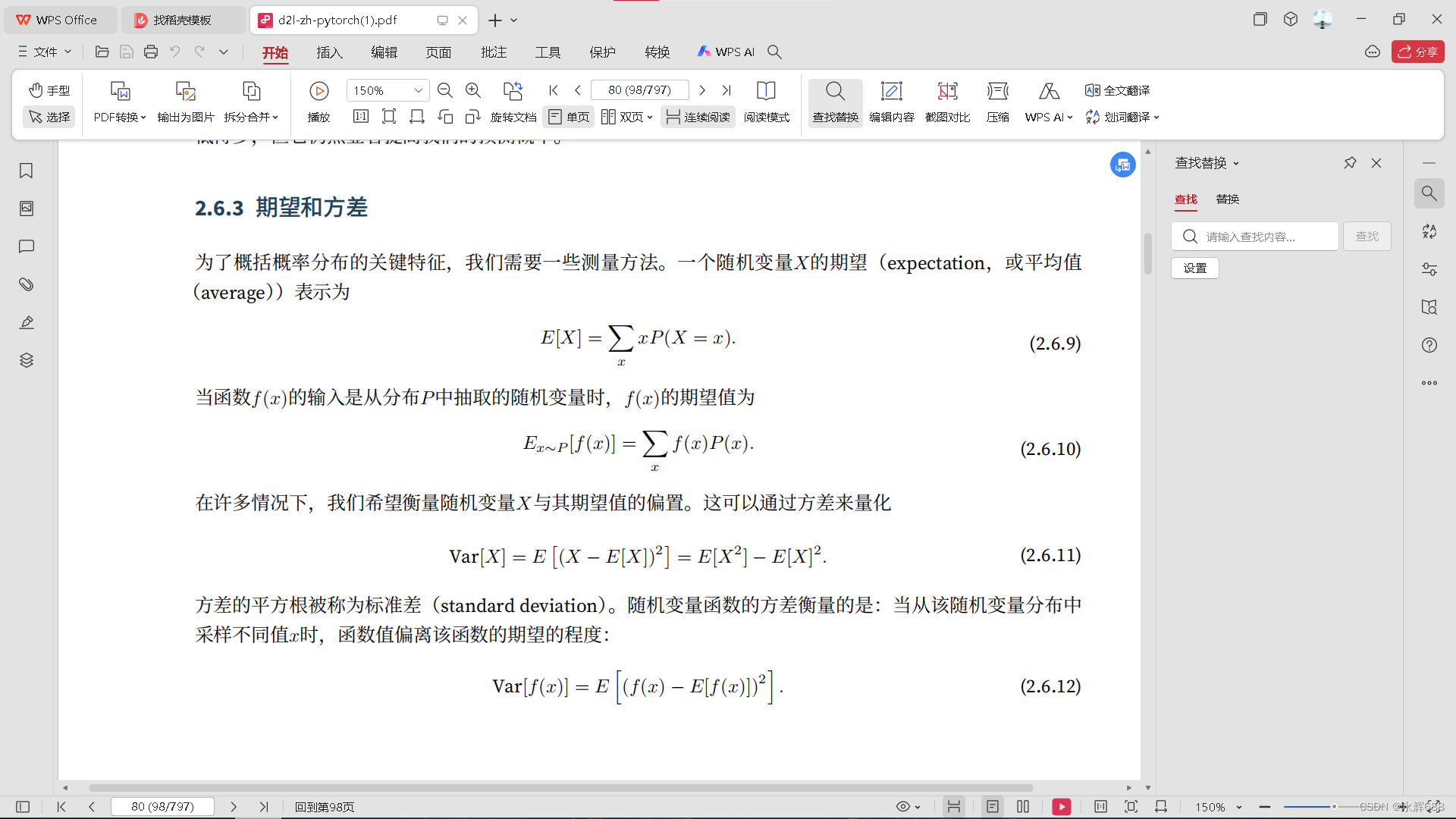Open the 批注 (Annotate) ribbon tab

pyautogui.click(x=493, y=52)
